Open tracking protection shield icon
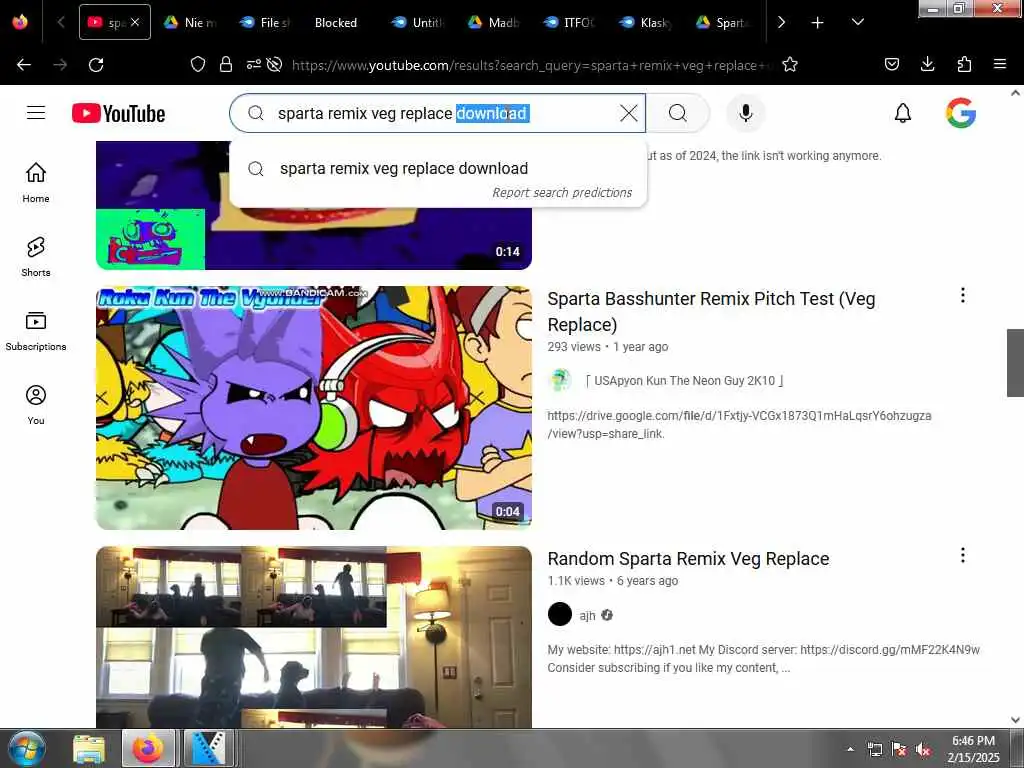 (198, 65)
